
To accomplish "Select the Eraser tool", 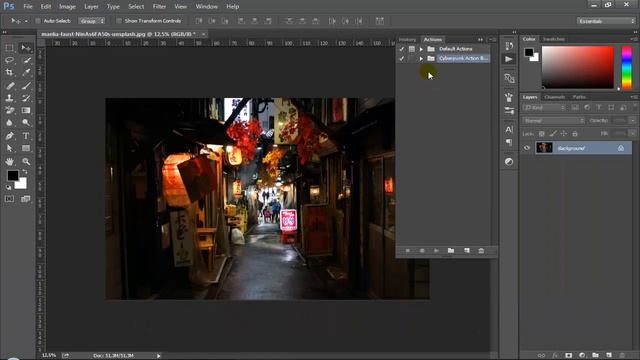I will 9,110.
